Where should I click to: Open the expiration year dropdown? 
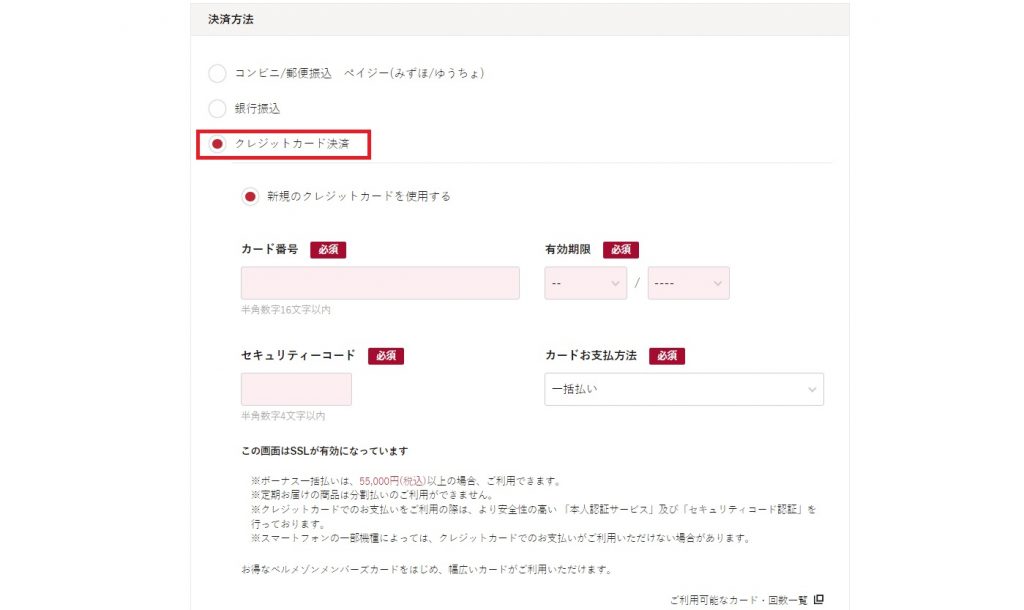click(688, 283)
